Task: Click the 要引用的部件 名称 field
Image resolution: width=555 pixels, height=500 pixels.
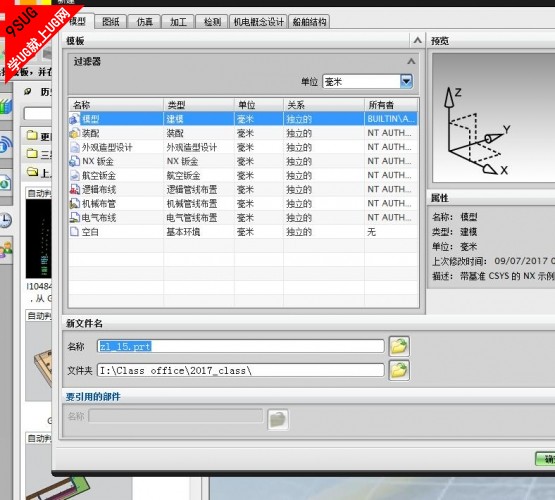Action: [x=176, y=416]
